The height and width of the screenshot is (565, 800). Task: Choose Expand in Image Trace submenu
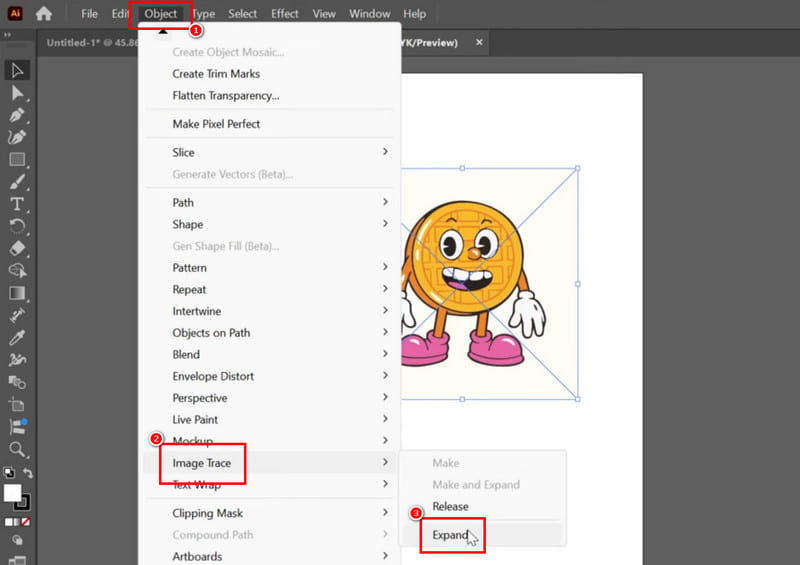coord(450,535)
